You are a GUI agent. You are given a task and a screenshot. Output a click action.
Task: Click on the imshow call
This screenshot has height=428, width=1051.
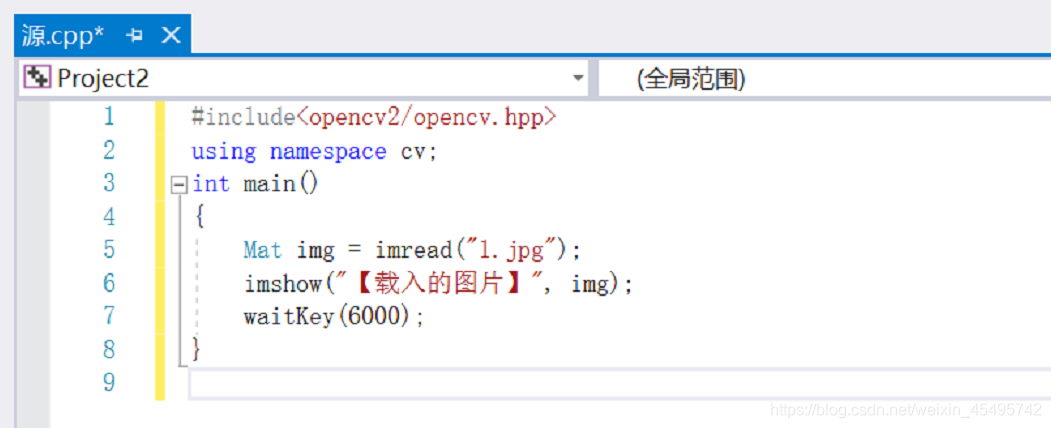pyautogui.click(x=283, y=284)
